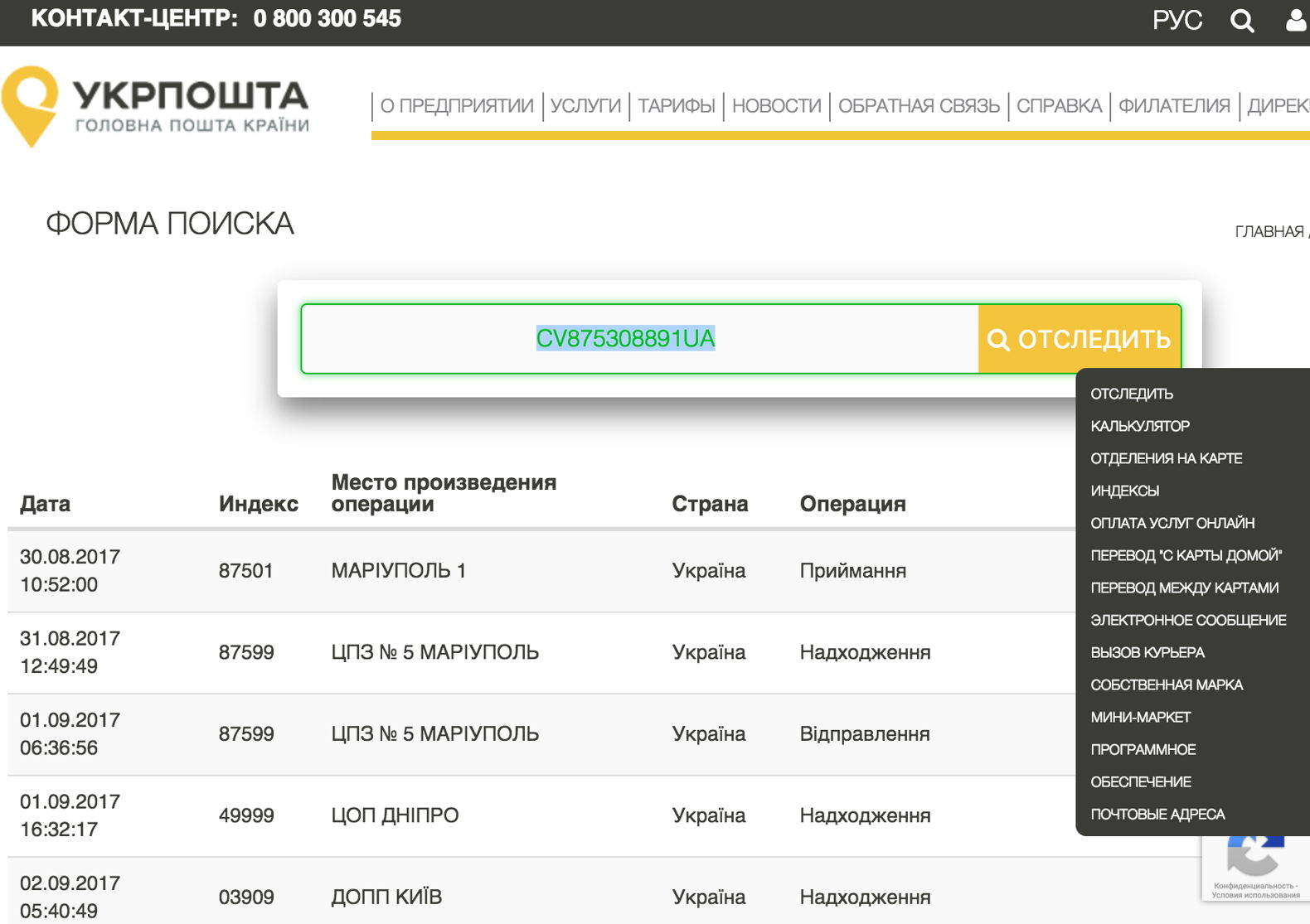The width and height of the screenshot is (1310, 924).
Task: Click the date 02.09.2017 05:40:49 cell
Action: [x=70, y=897]
